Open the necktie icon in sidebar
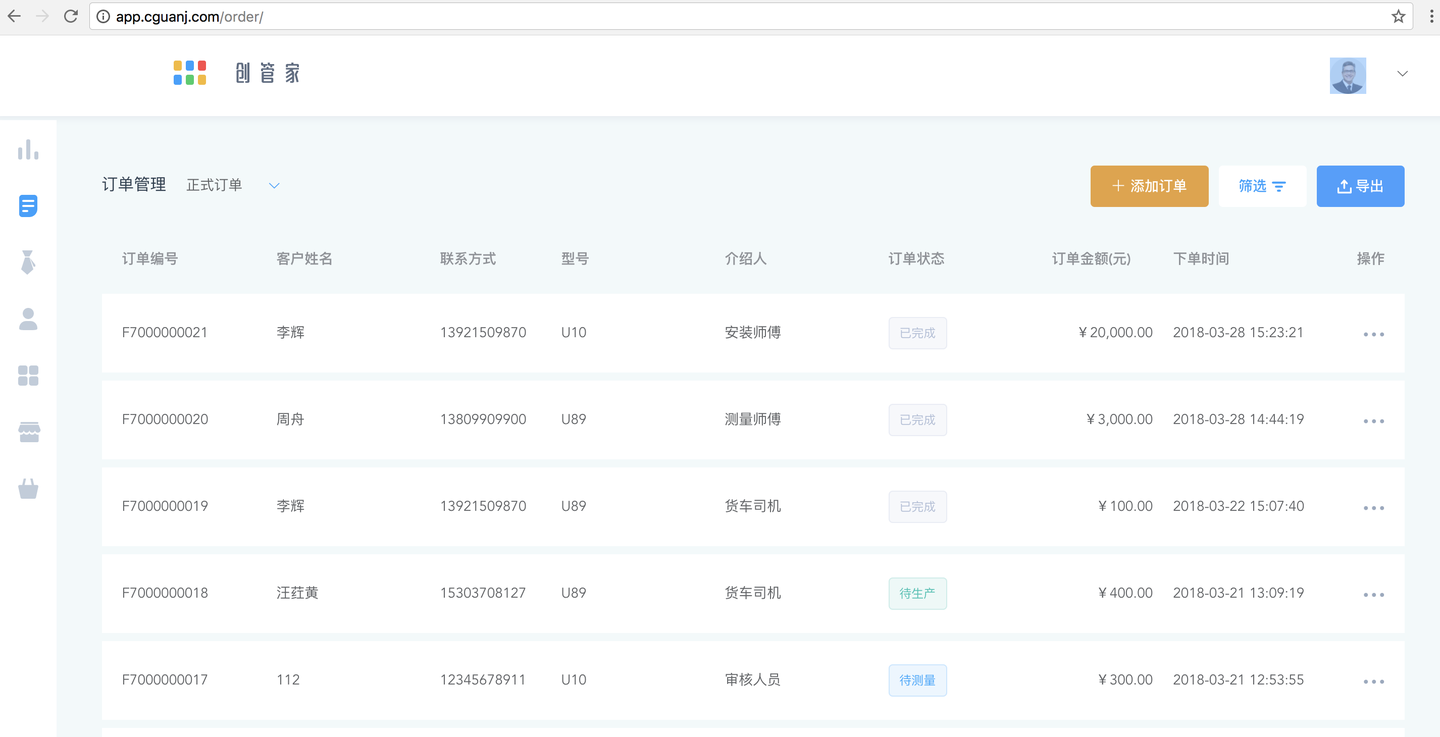1440x737 pixels. click(28, 263)
